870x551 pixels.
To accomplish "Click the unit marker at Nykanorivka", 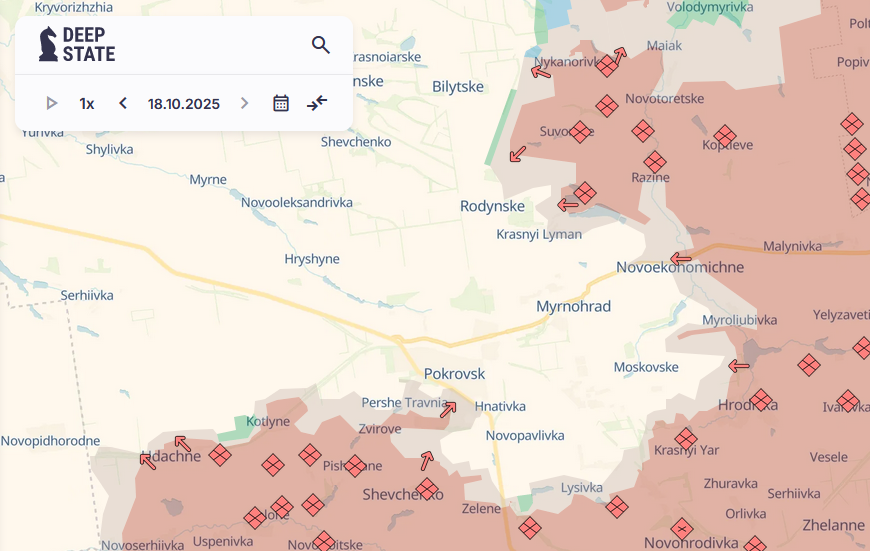I will pos(607,66).
